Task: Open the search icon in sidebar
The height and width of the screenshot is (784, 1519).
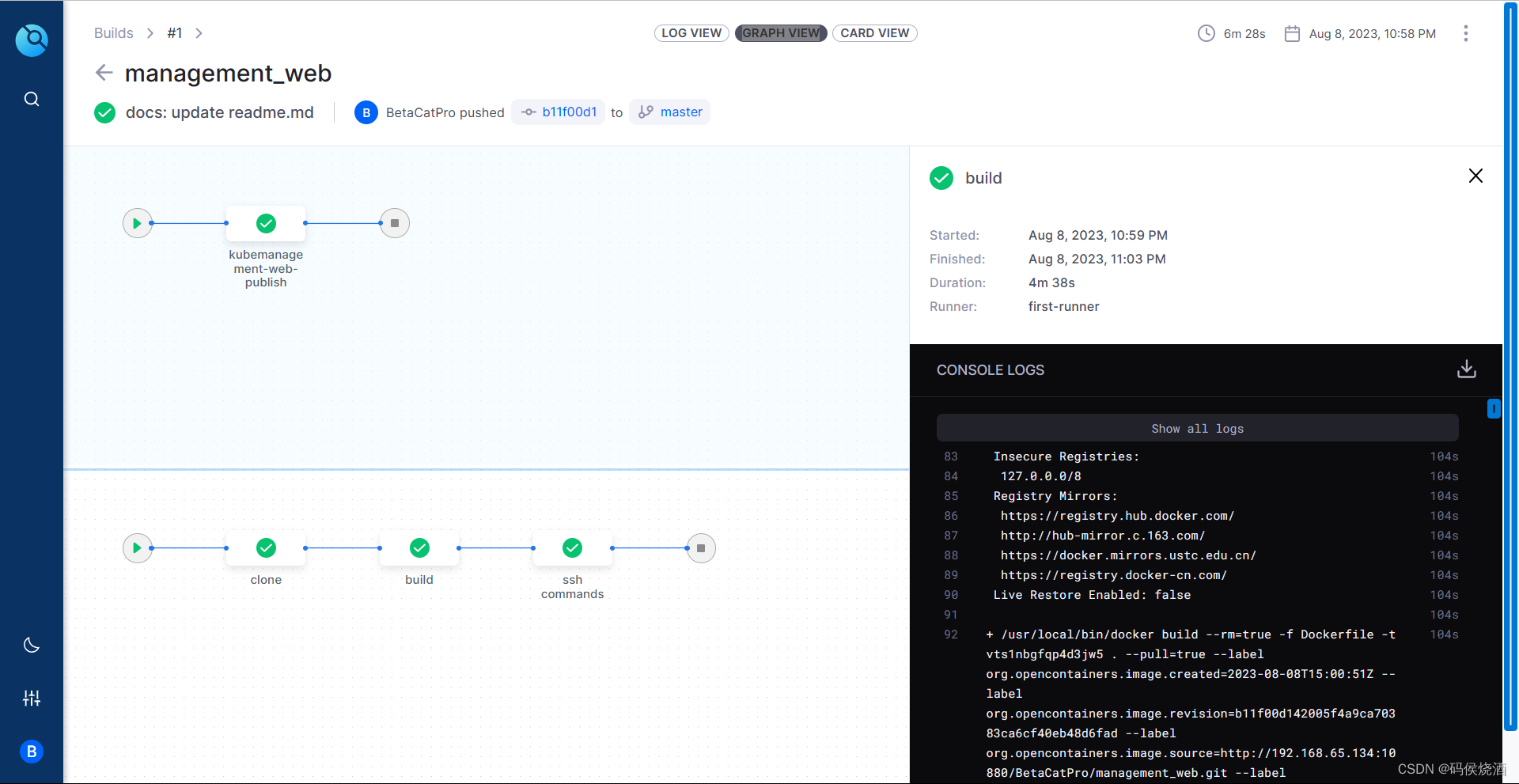Action: pos(32,99)
